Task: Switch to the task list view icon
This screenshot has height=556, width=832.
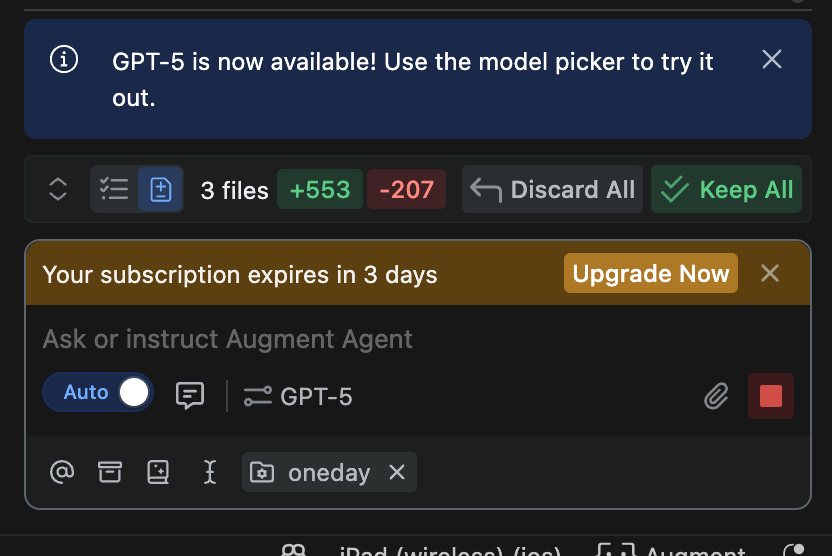Action: [114, 189]
